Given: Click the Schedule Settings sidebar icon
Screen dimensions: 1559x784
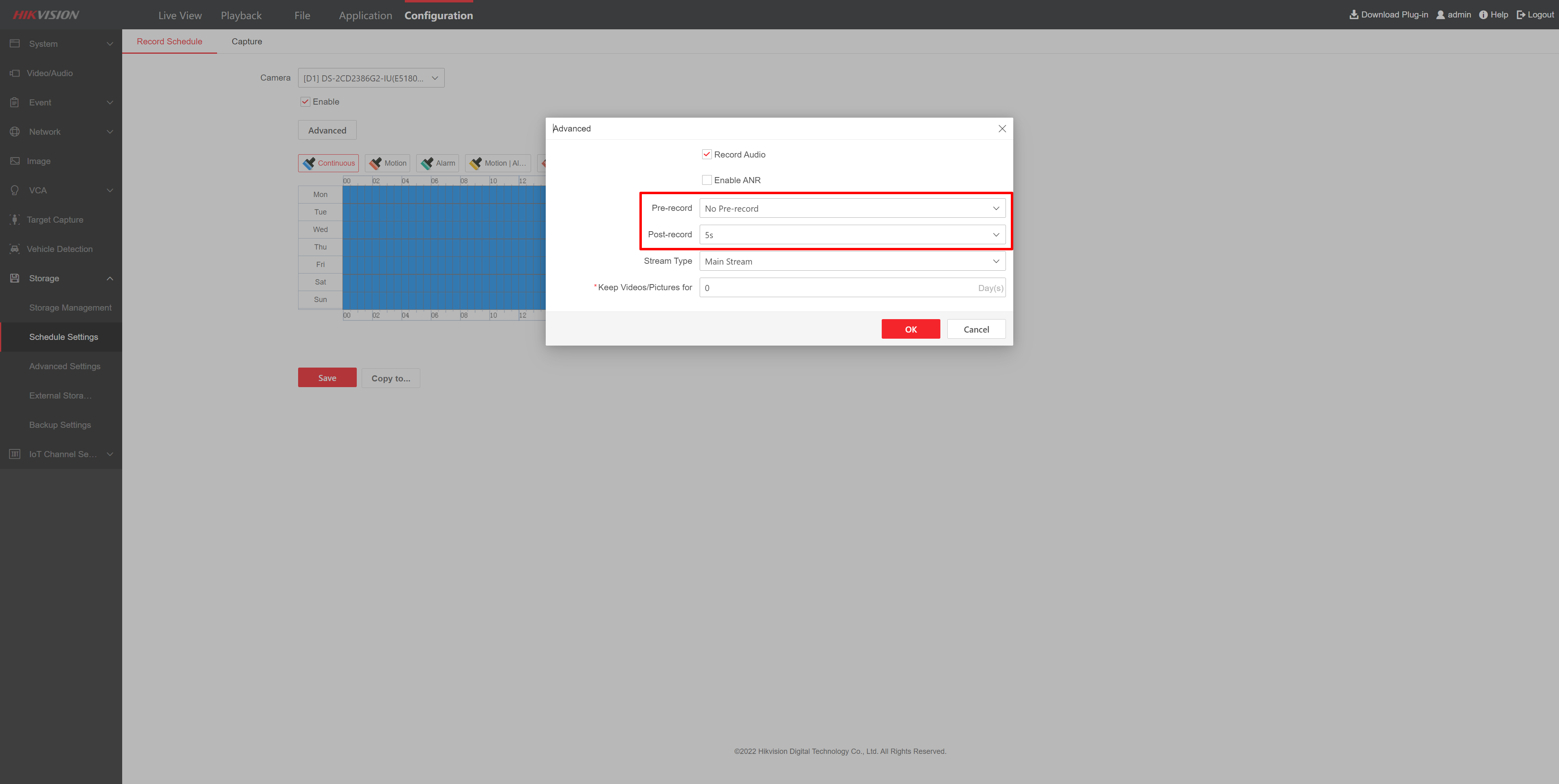Looking at the screenshot, I should 63,336.
